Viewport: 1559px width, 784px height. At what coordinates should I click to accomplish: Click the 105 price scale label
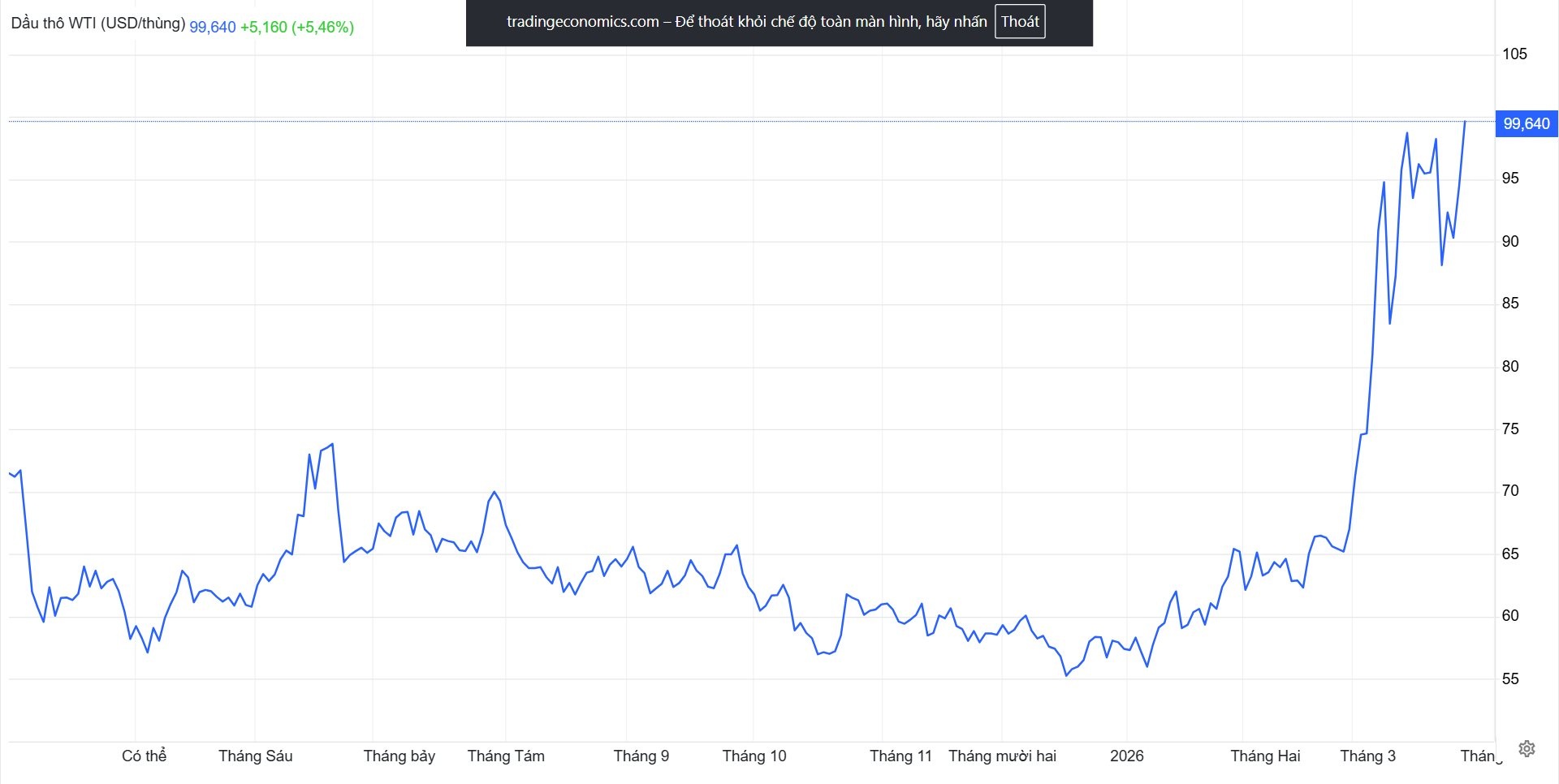[1514, 54]
